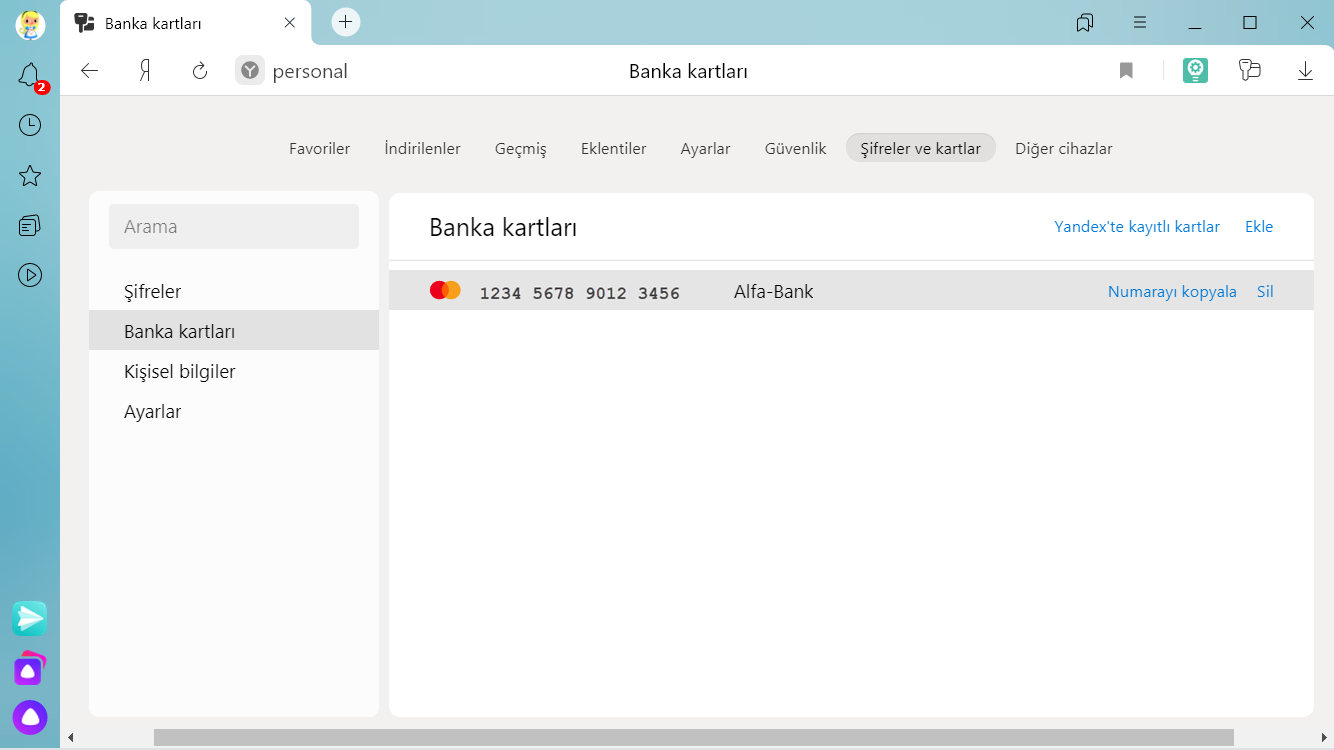The height and width of the screenshot is (750, 1334).
Task: Click Ekle to add a card
Action: (x=1259, y=227)
